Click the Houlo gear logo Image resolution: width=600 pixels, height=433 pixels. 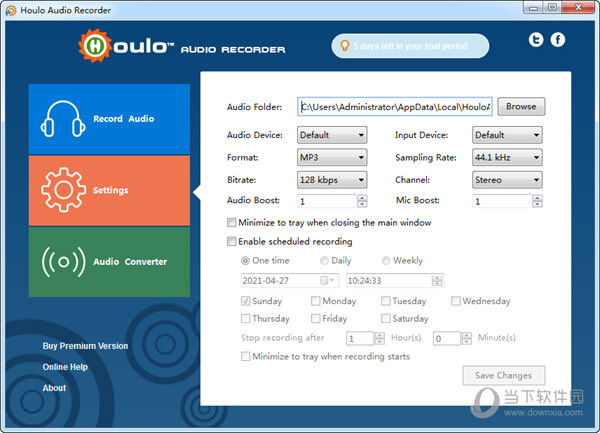coord(95,46)
